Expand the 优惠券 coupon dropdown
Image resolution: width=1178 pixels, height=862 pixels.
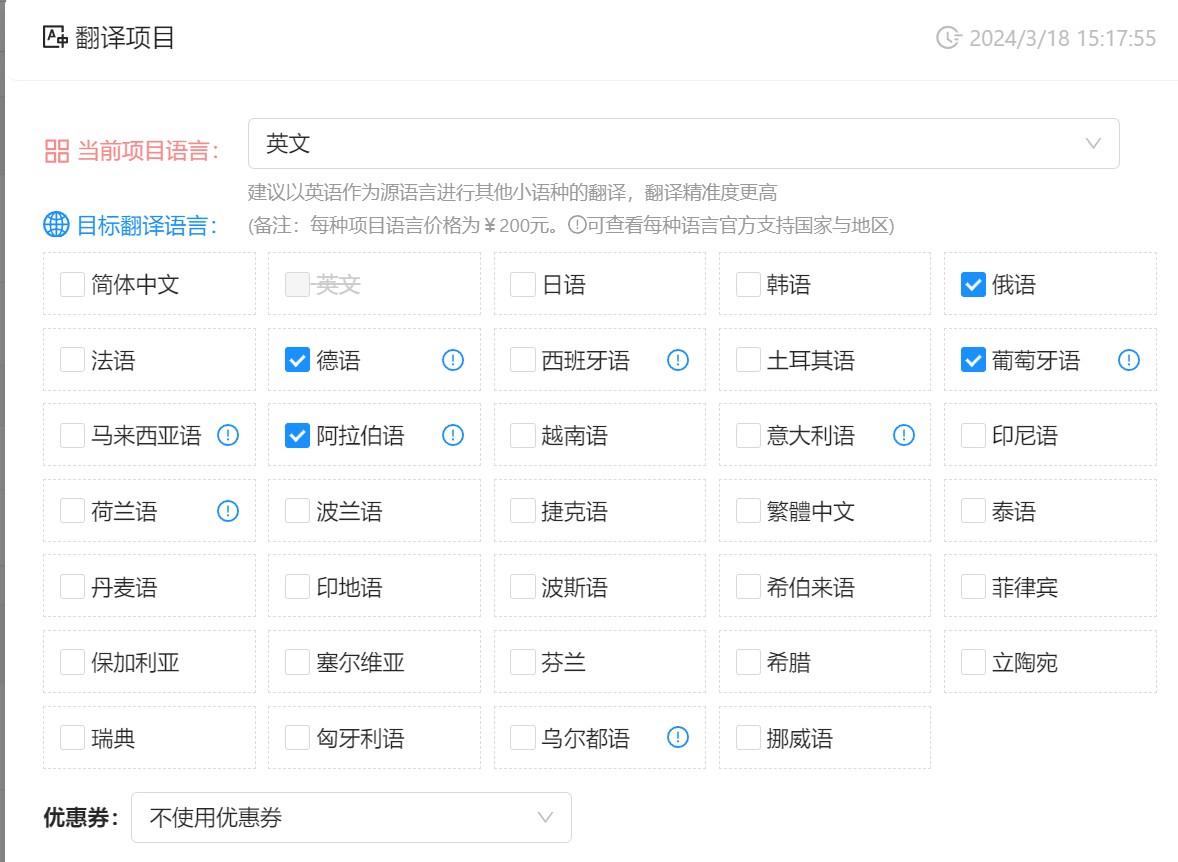click(351, 817)
